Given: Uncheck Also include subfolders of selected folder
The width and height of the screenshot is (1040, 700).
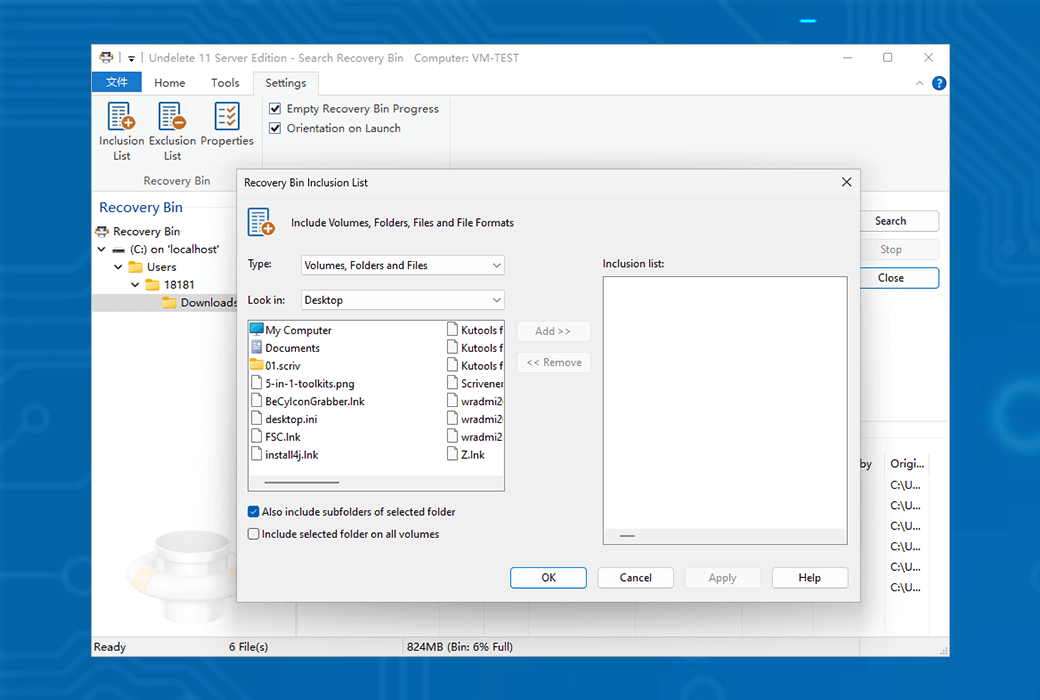Looking at the screenshot, I should (x=254, y=512).
